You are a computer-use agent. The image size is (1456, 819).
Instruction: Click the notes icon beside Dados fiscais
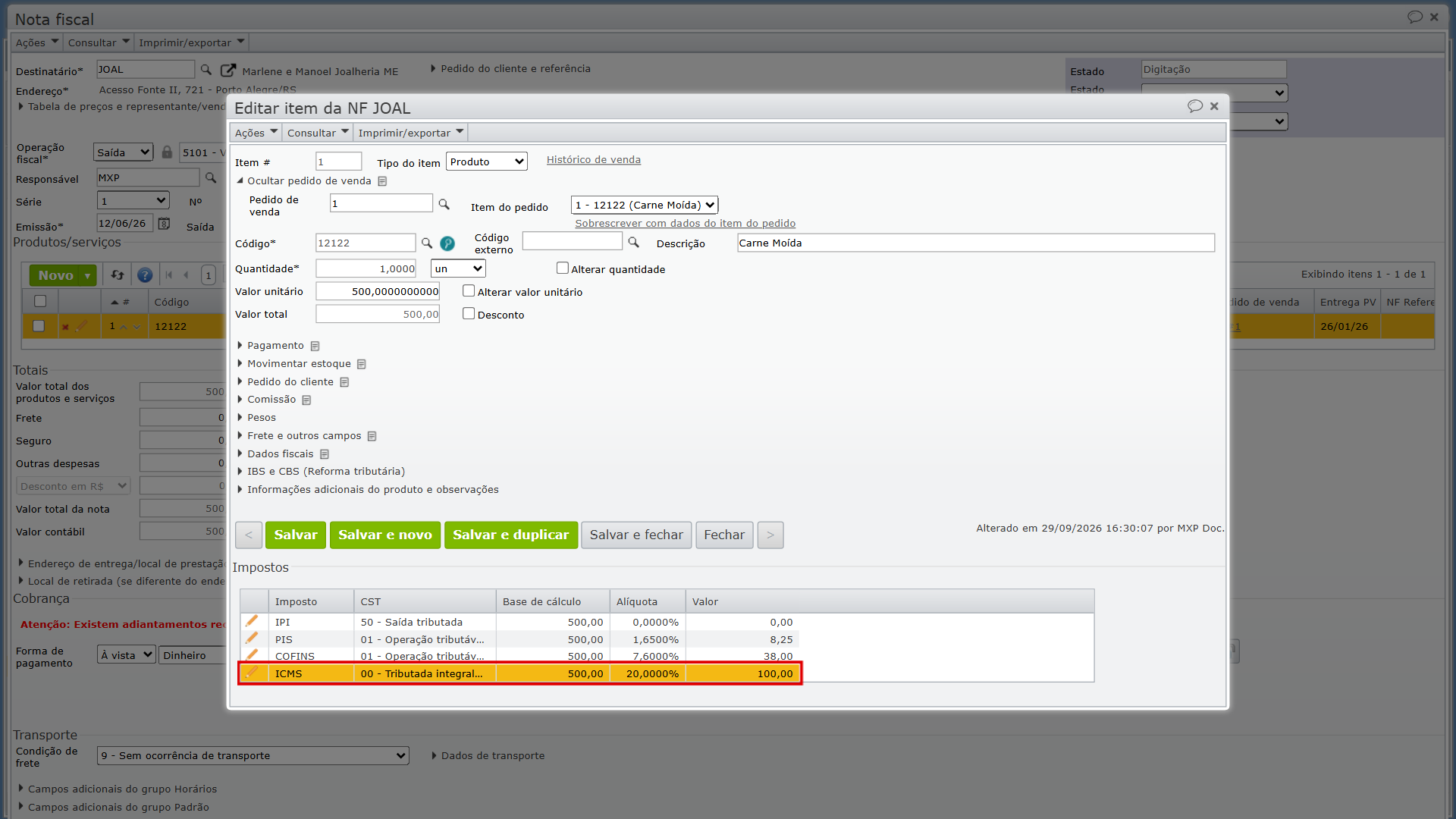325,454
